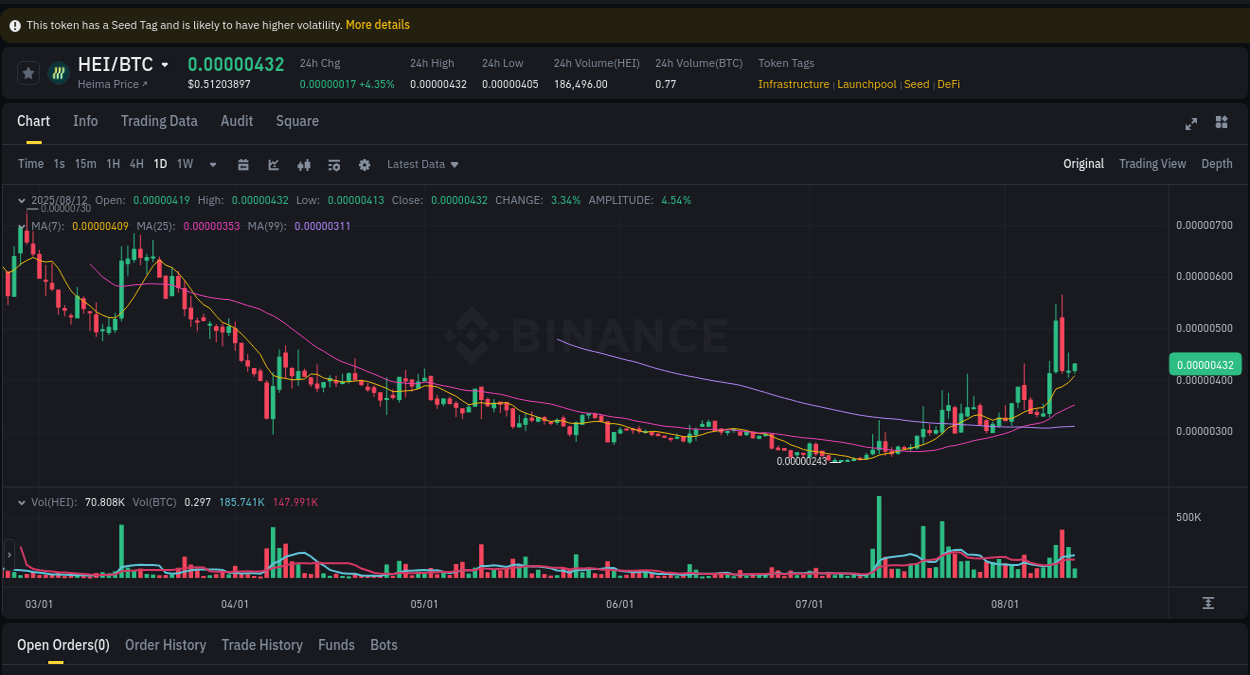Open the indicators icon next to chart style
Screen dimensions: 1250x675
click(x=304, y=164)
